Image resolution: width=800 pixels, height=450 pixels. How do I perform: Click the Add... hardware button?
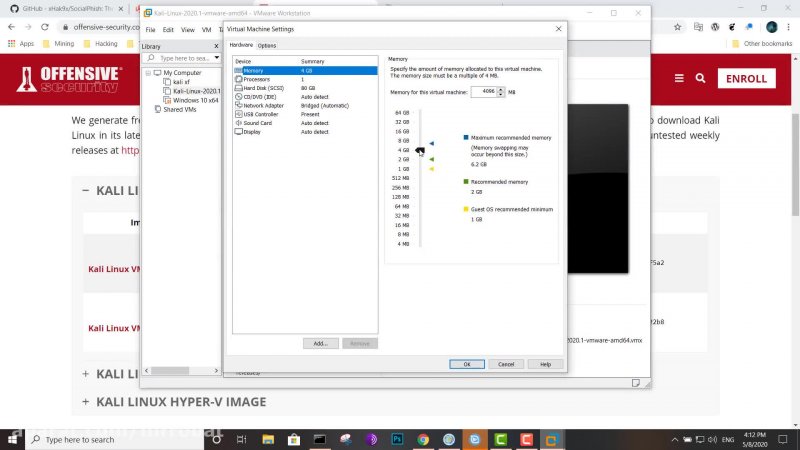[320, 343]
